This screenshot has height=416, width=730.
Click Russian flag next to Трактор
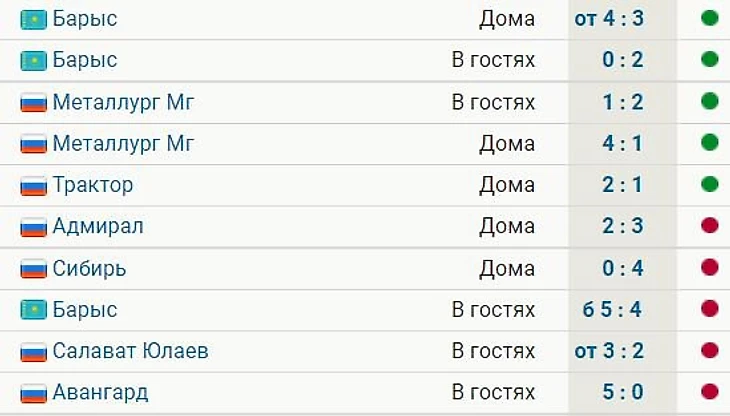[x=34, y=186]
